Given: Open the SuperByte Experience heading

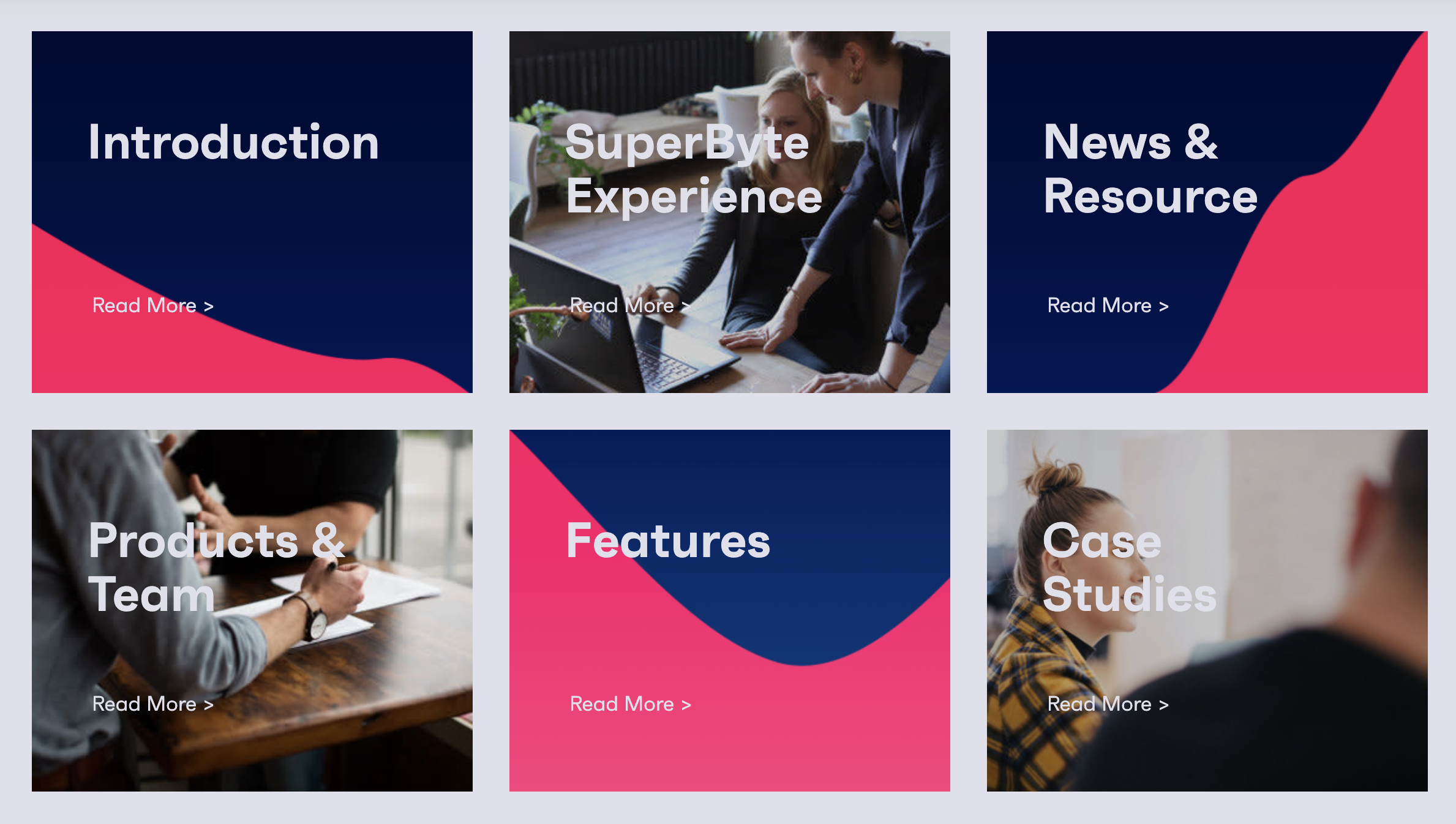Looking at the screenshot, I should (x=693, y=169).
